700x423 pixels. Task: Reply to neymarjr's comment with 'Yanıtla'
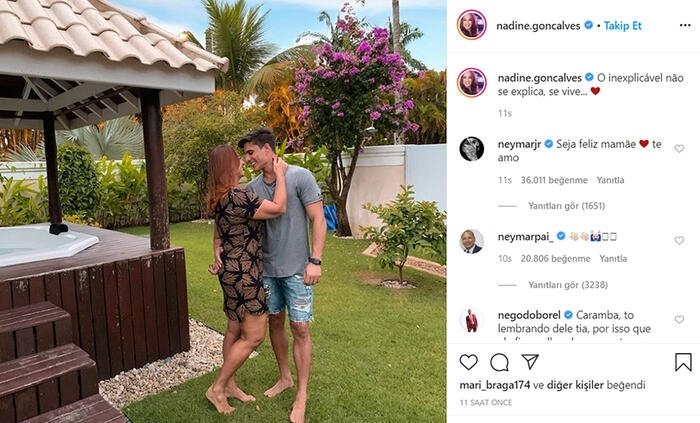click(x=610, y=180)
